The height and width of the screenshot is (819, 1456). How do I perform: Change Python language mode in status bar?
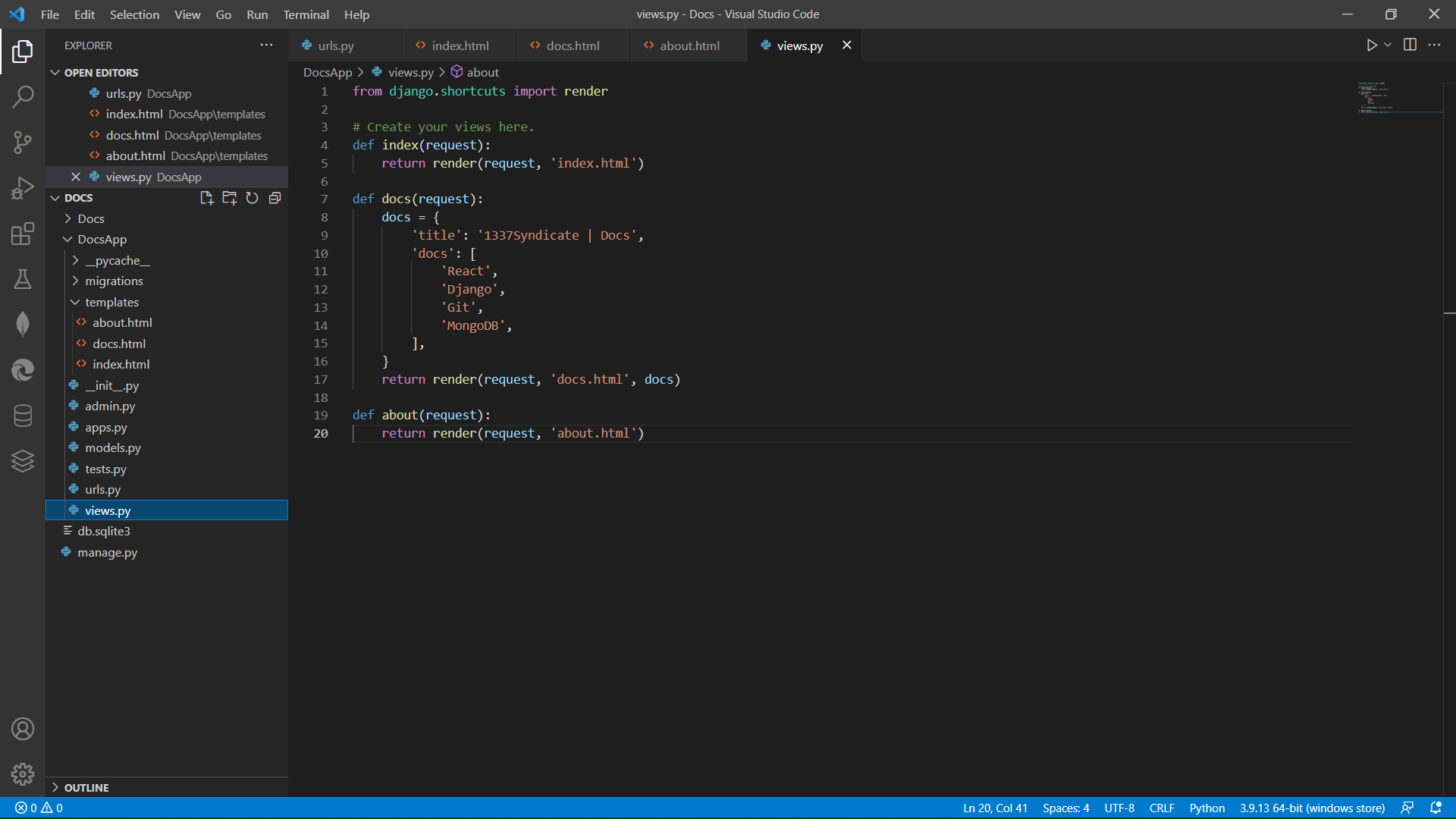tap(1207, 808)
